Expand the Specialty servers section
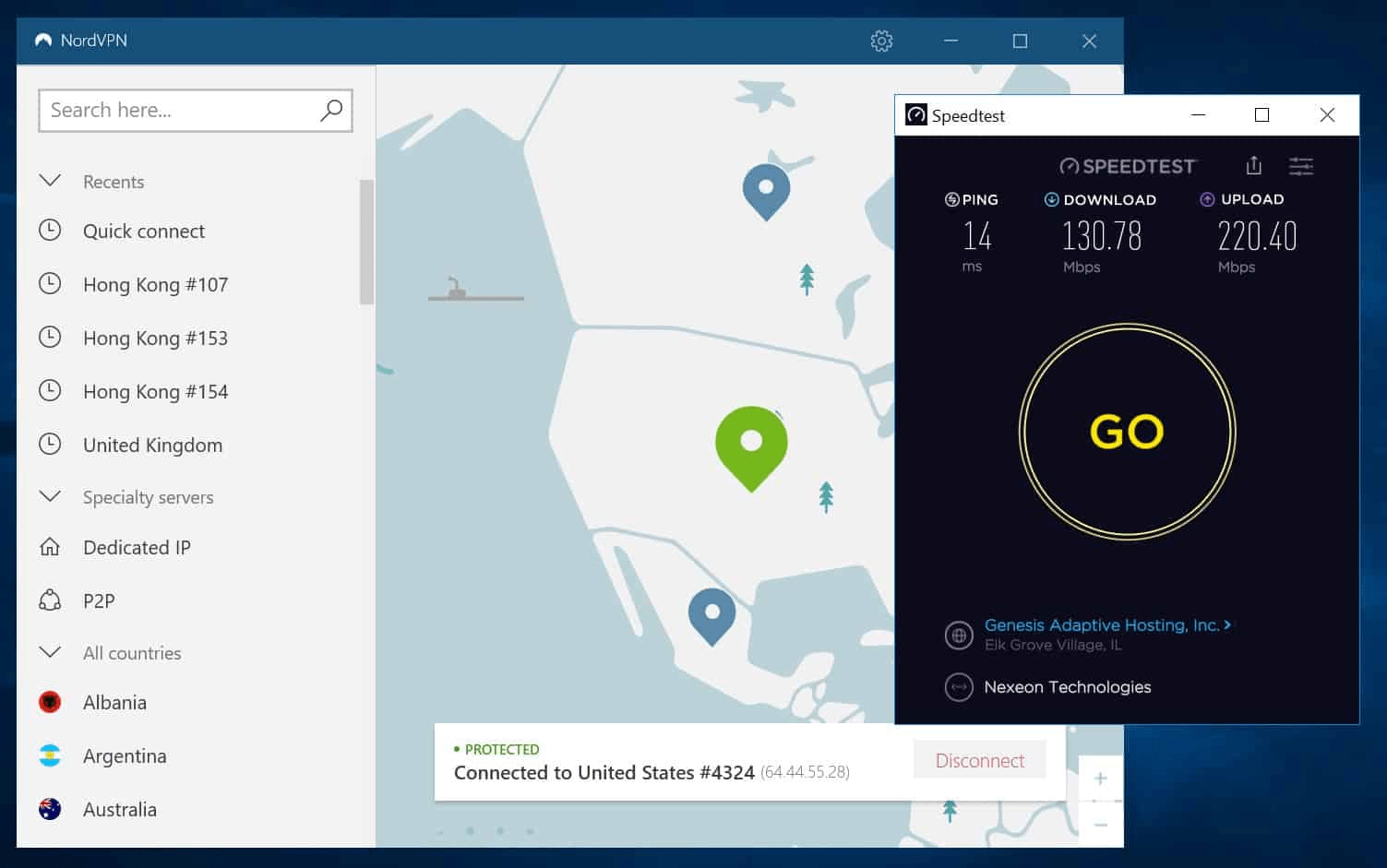 51,496
